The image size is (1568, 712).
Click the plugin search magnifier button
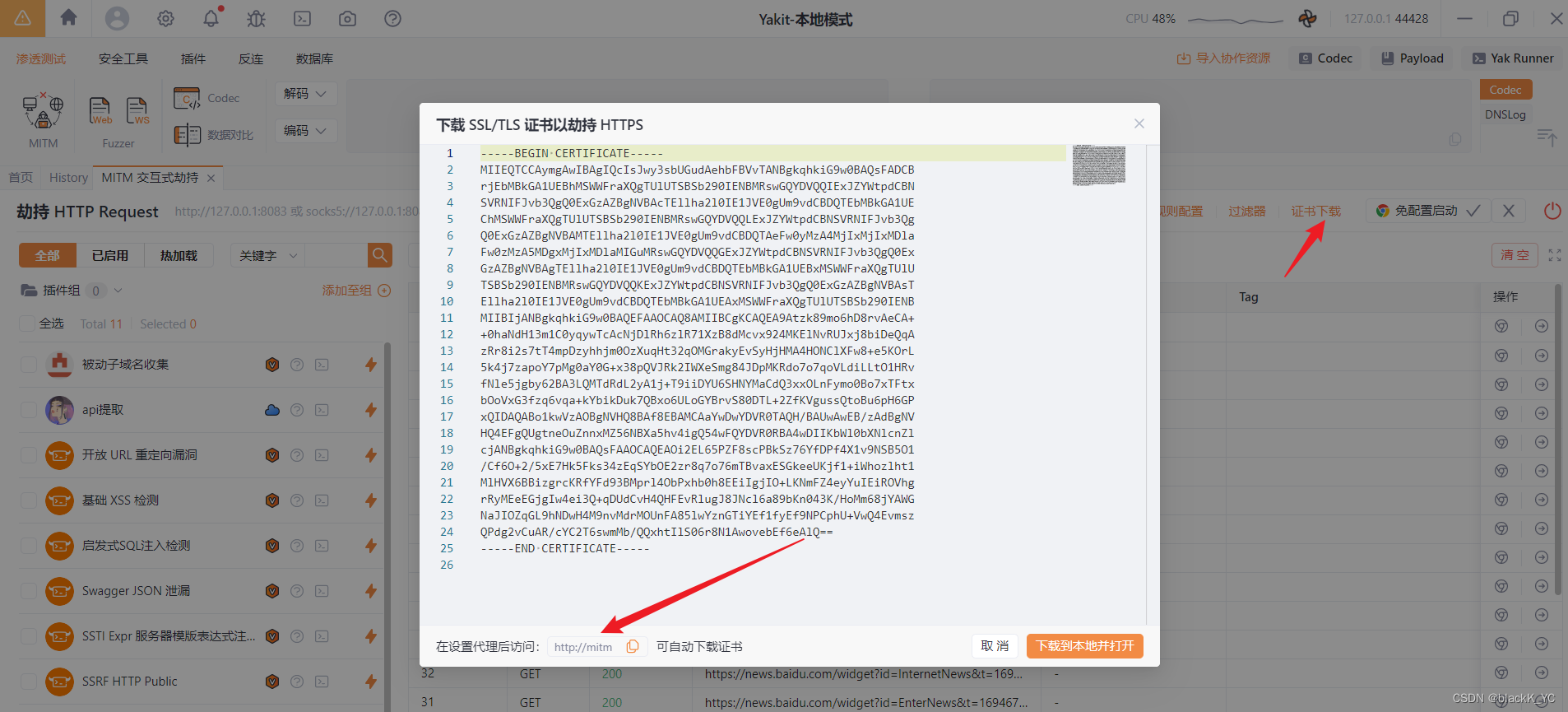point(379,255)
